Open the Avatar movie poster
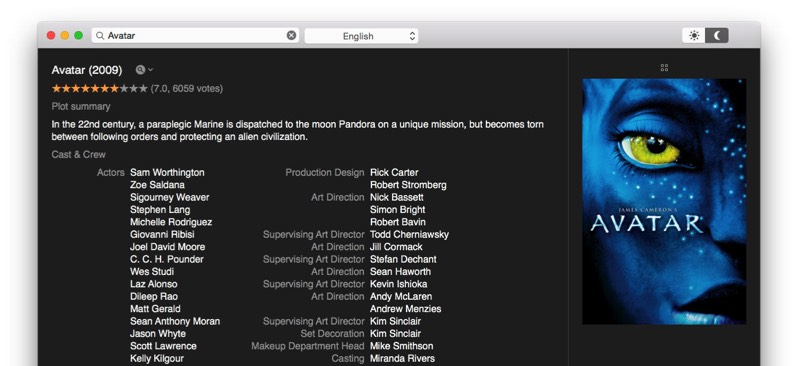798x366 pixels. click(664, 202)
